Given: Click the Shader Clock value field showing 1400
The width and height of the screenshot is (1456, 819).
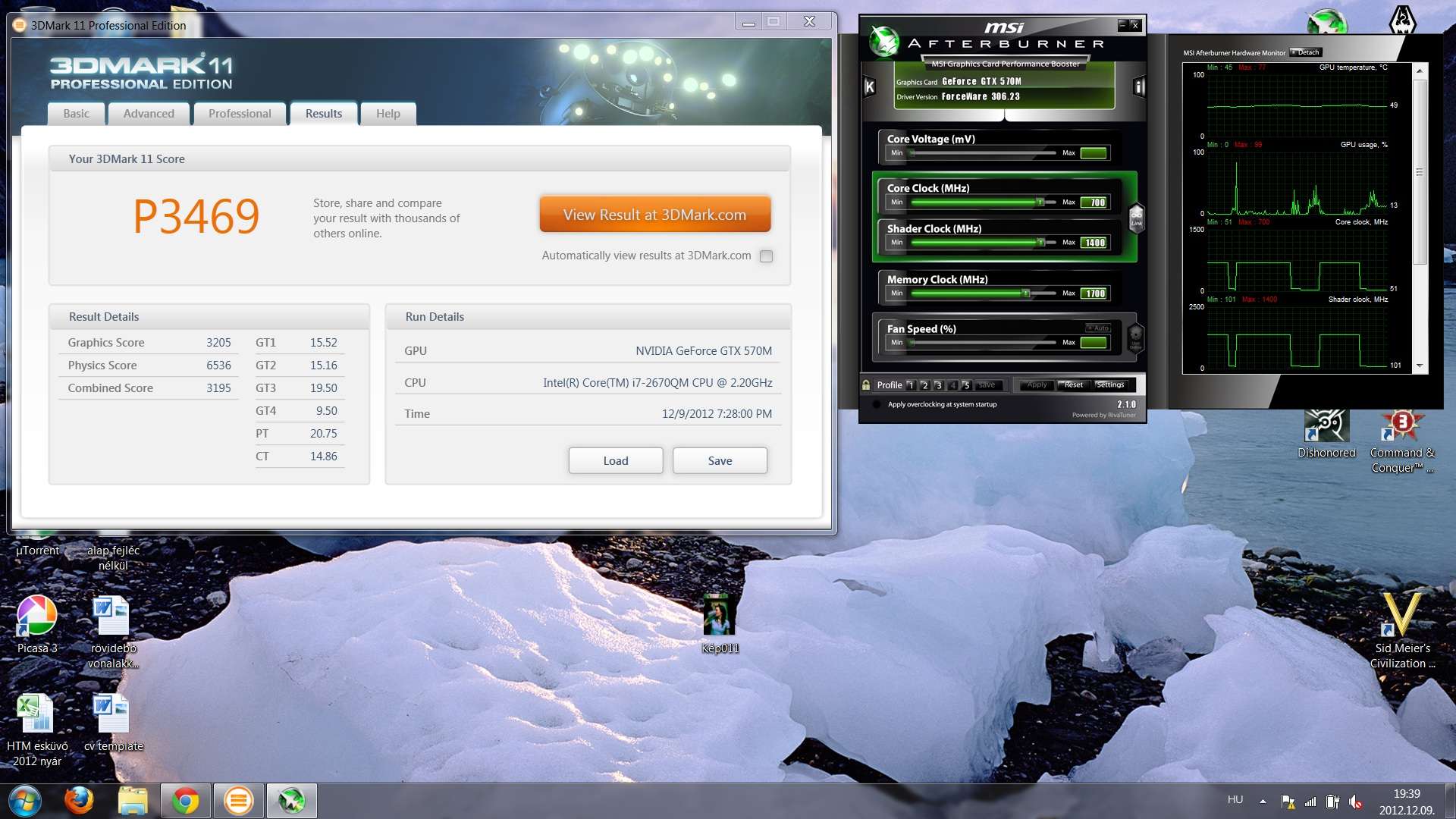Looking at the screenshot, I should click(1094, 243).
